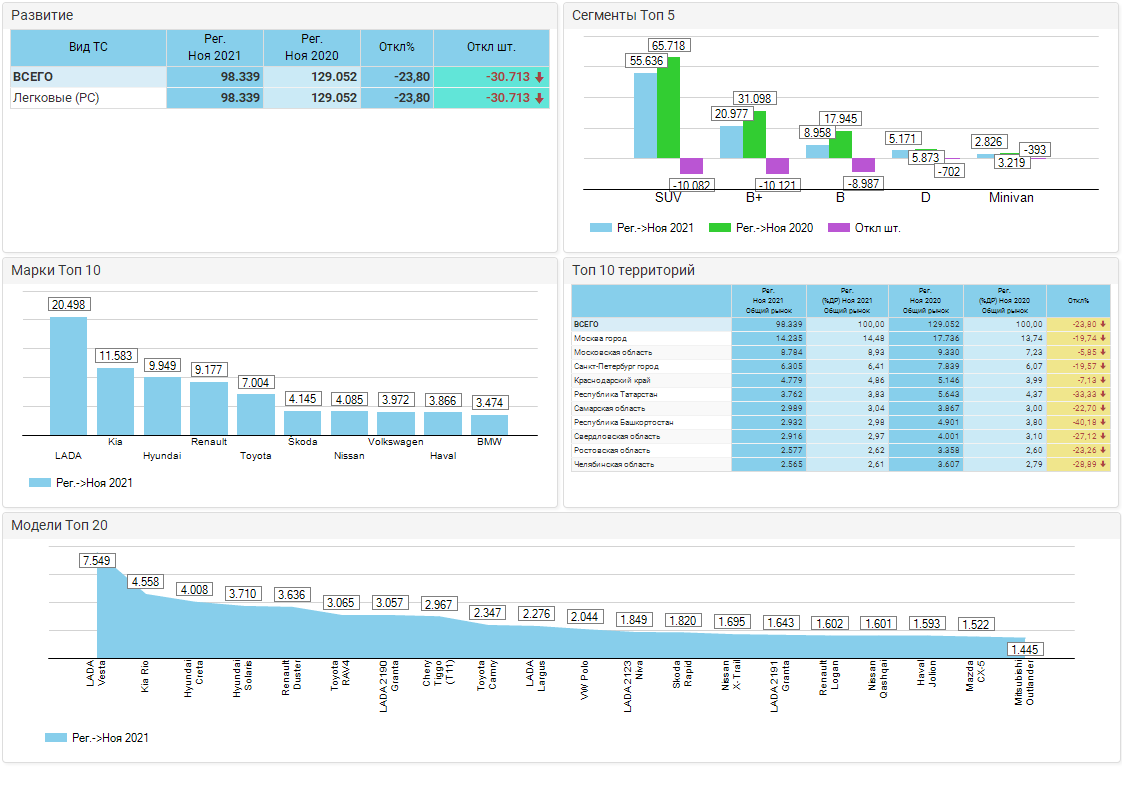Sort by the Вид ТС column header
The image size is (1122, 793).
[x=88, y=47]
